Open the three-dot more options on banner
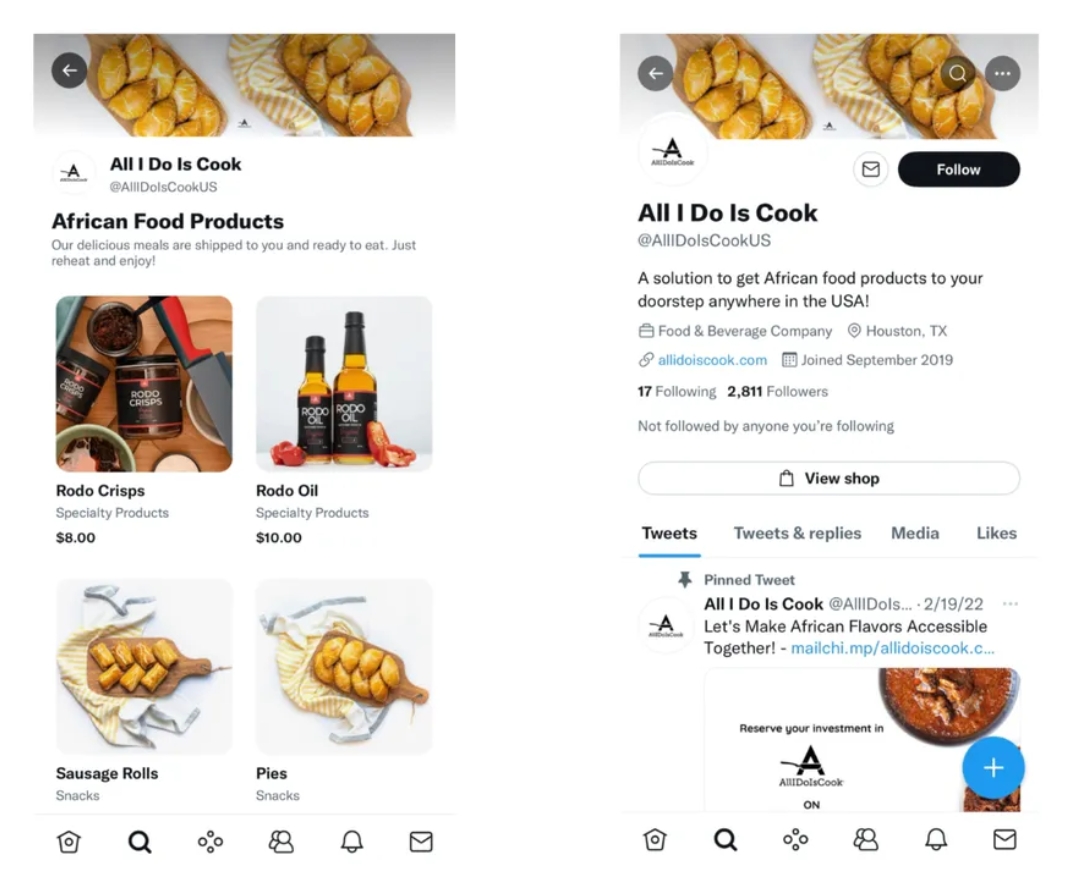 1002,73
